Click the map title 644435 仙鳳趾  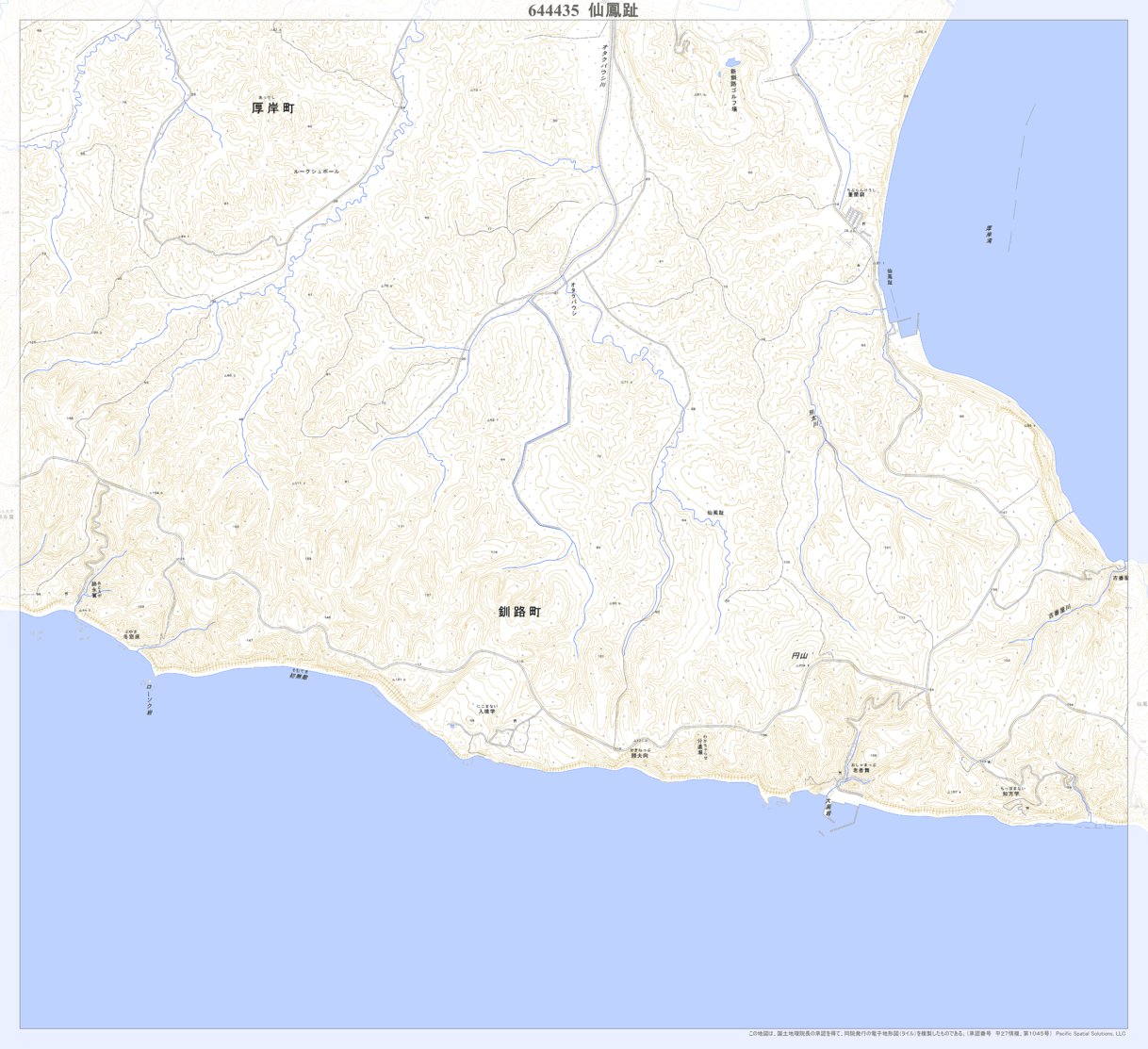(583, 9)
